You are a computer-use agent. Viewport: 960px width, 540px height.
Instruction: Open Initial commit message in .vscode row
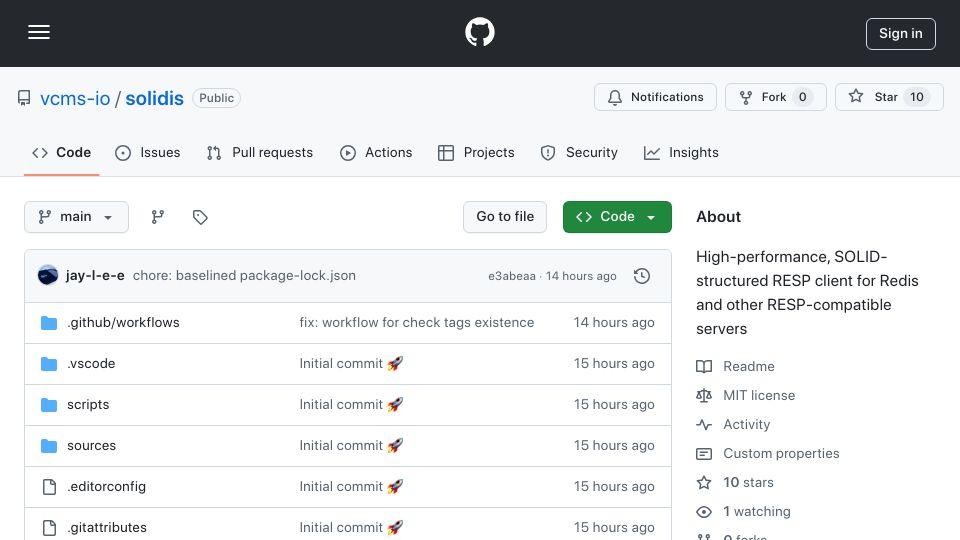pyautogui.click(x=351, y=364)
